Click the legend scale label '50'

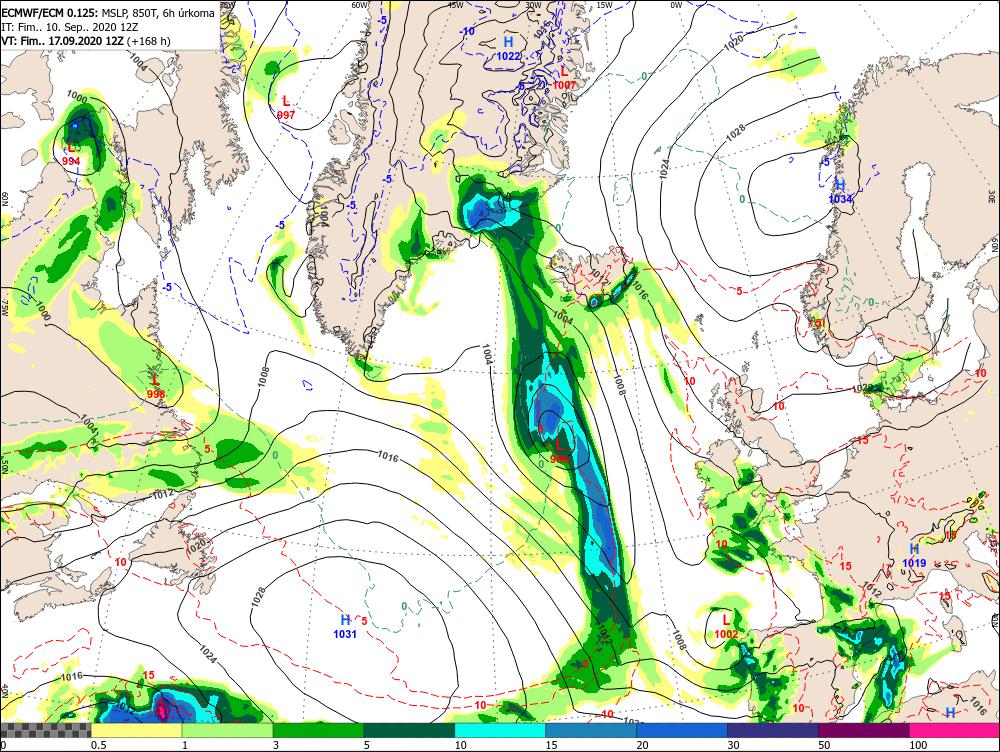click(825, 745)
